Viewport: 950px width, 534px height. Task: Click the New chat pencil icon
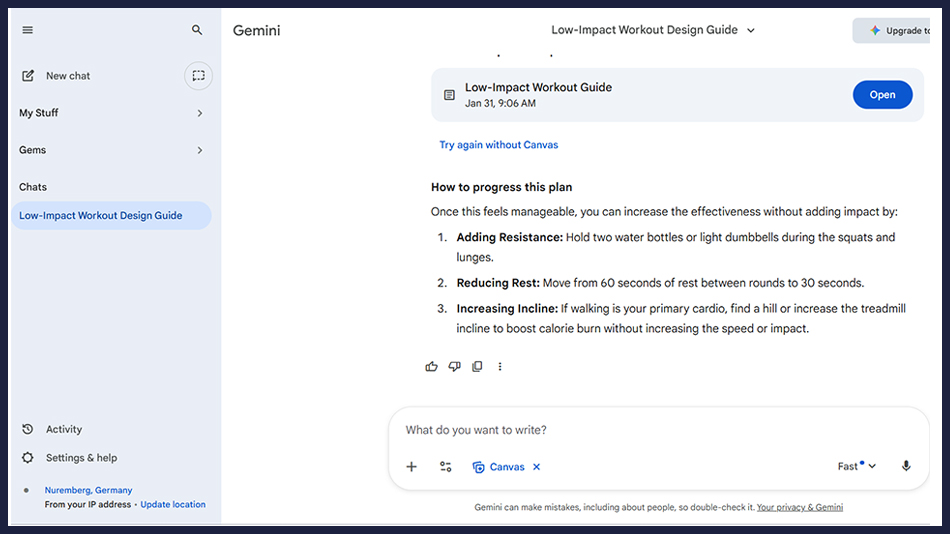point(28,76)
